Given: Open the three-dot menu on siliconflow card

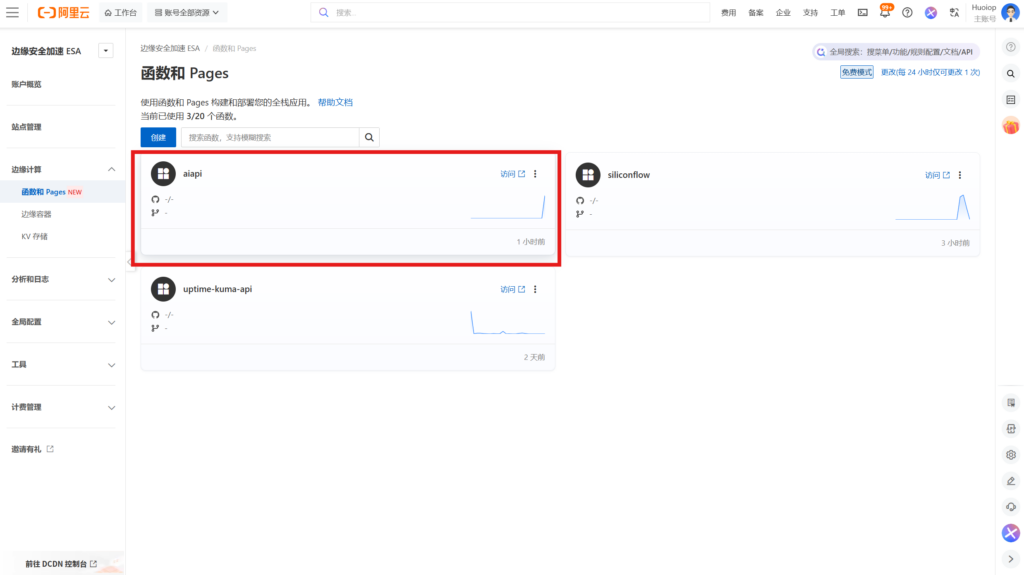Looking at the screenshot, I should tap(960, 175).
